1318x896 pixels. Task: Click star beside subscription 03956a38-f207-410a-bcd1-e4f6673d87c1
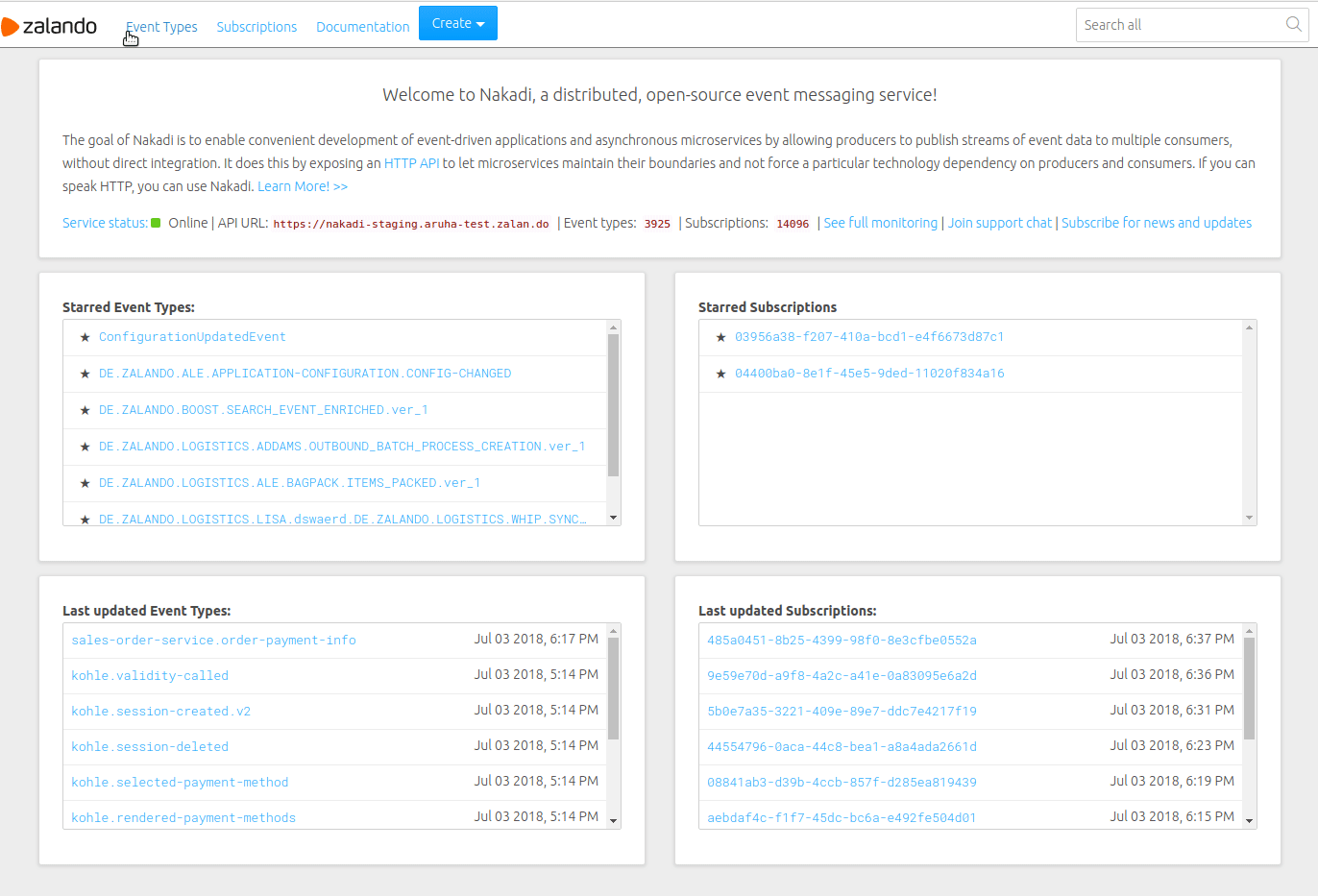(720, 337)
